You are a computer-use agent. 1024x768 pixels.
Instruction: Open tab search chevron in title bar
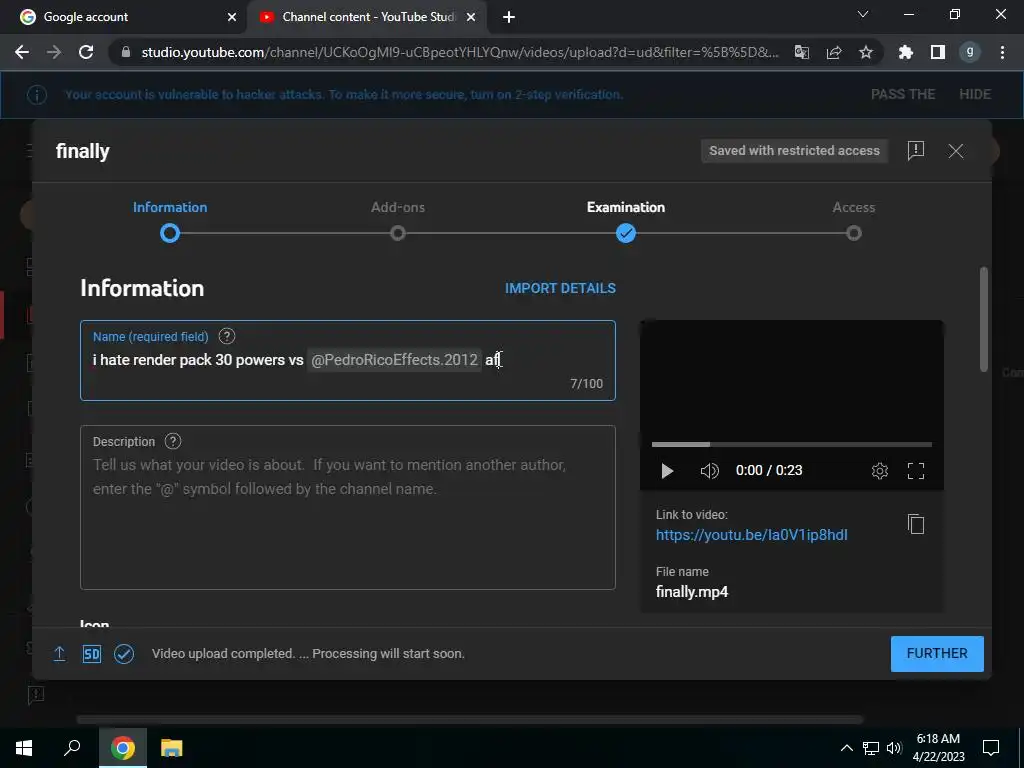click(863, 14)
